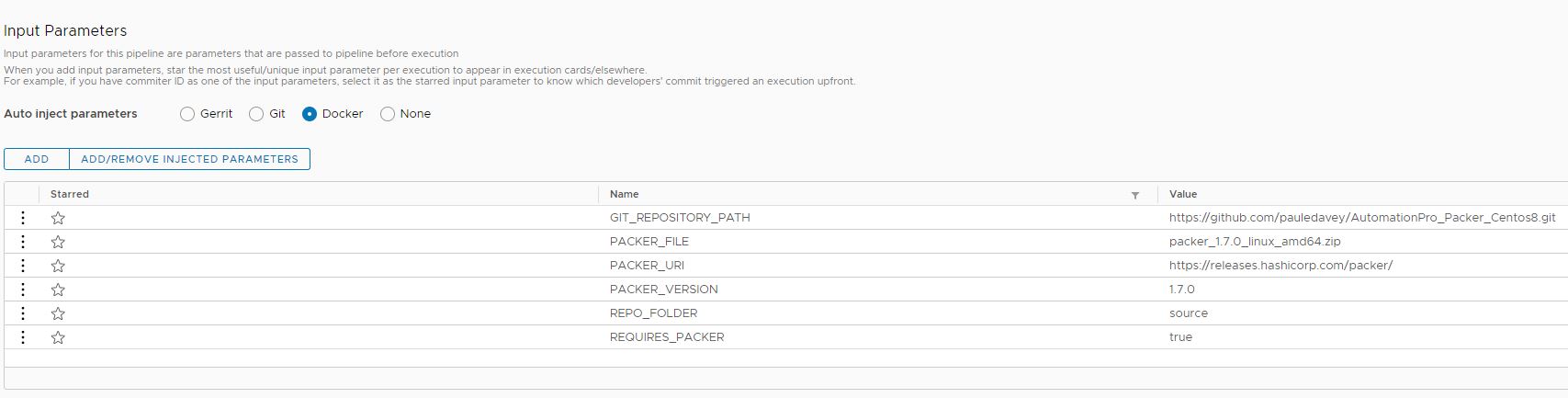Star the PACKER_FILE parameter
The image size is (1568, 398).
point(58,242)
